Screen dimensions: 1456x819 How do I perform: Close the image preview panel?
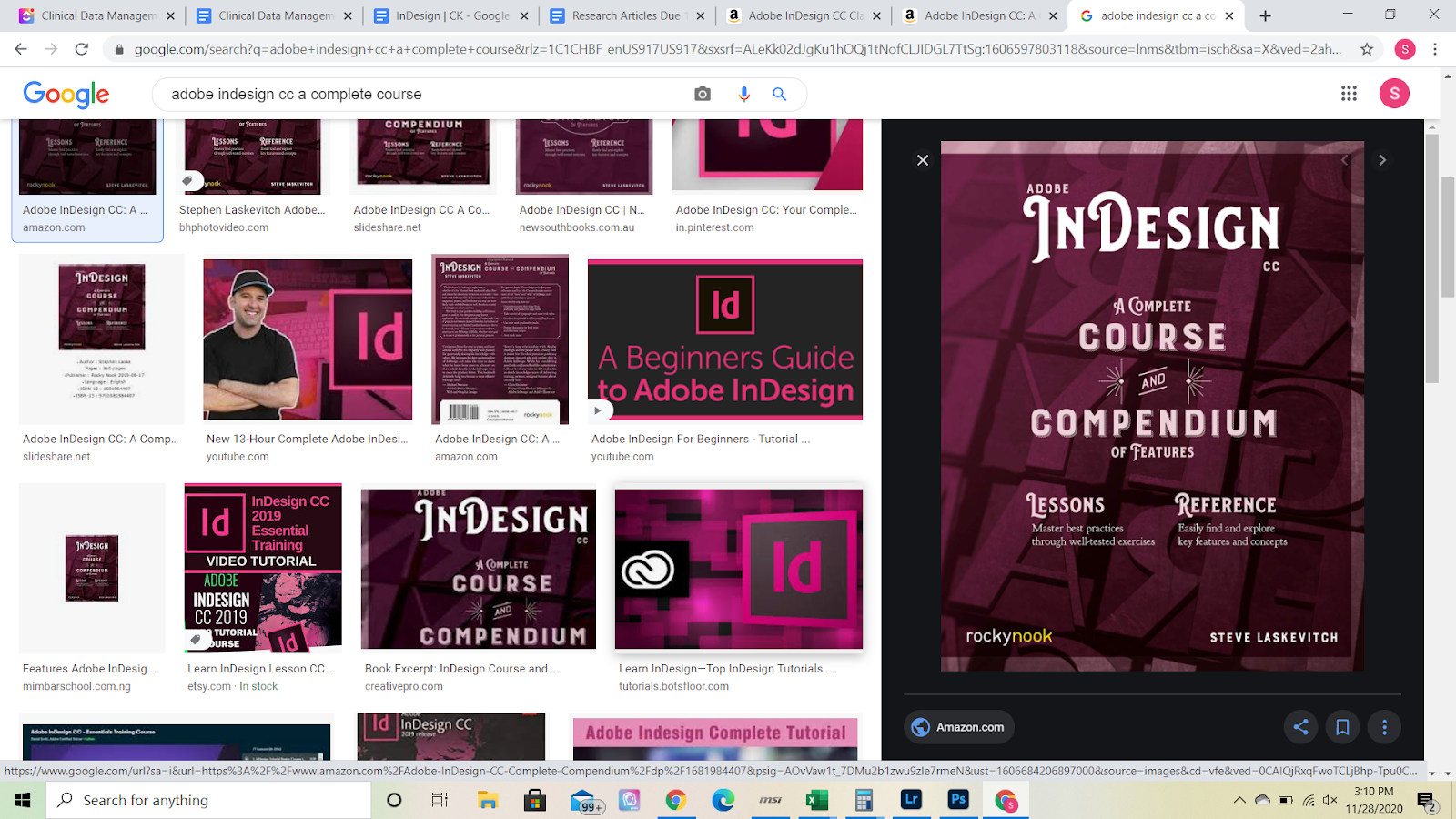(x=923, y=160)
